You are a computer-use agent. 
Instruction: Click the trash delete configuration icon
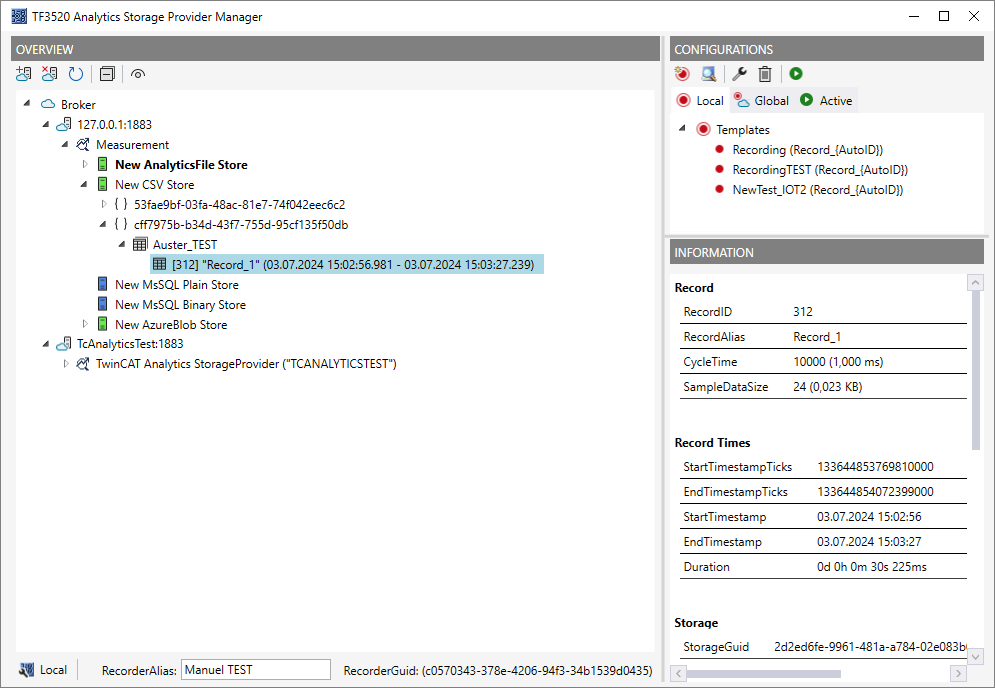click(x=765, y=74)
